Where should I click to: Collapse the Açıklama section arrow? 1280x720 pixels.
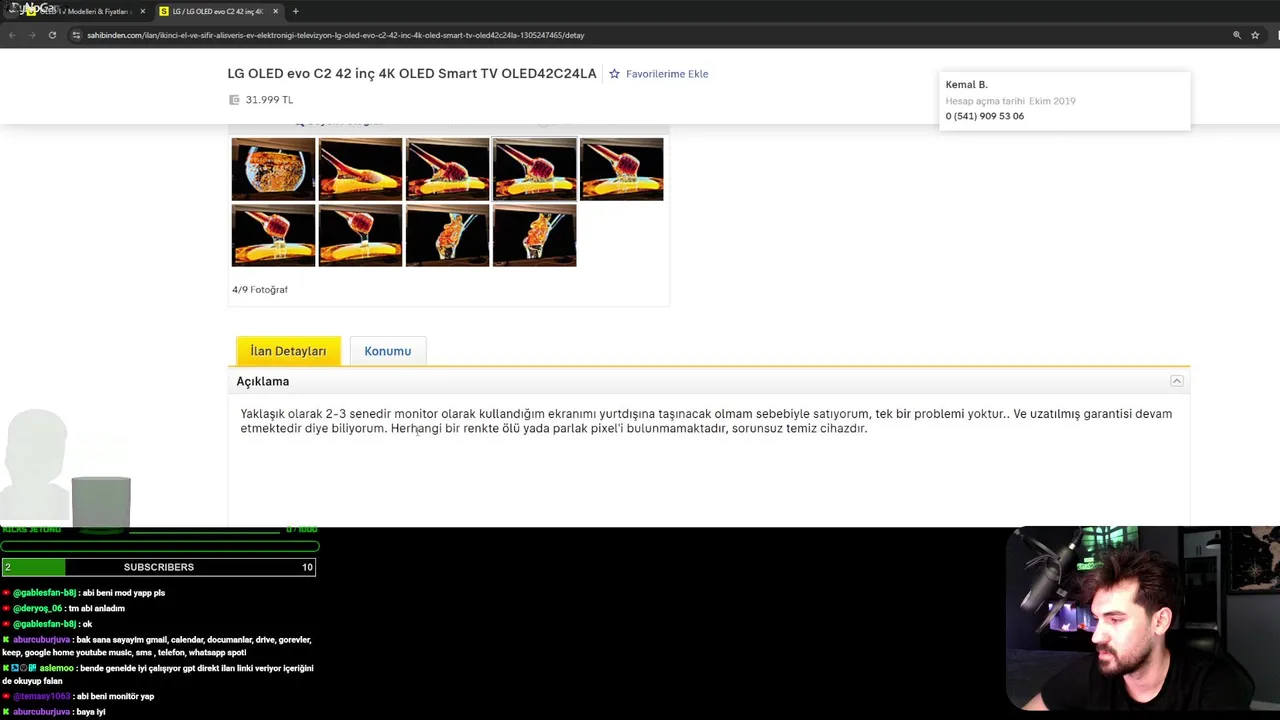[x=1177, y=381]
